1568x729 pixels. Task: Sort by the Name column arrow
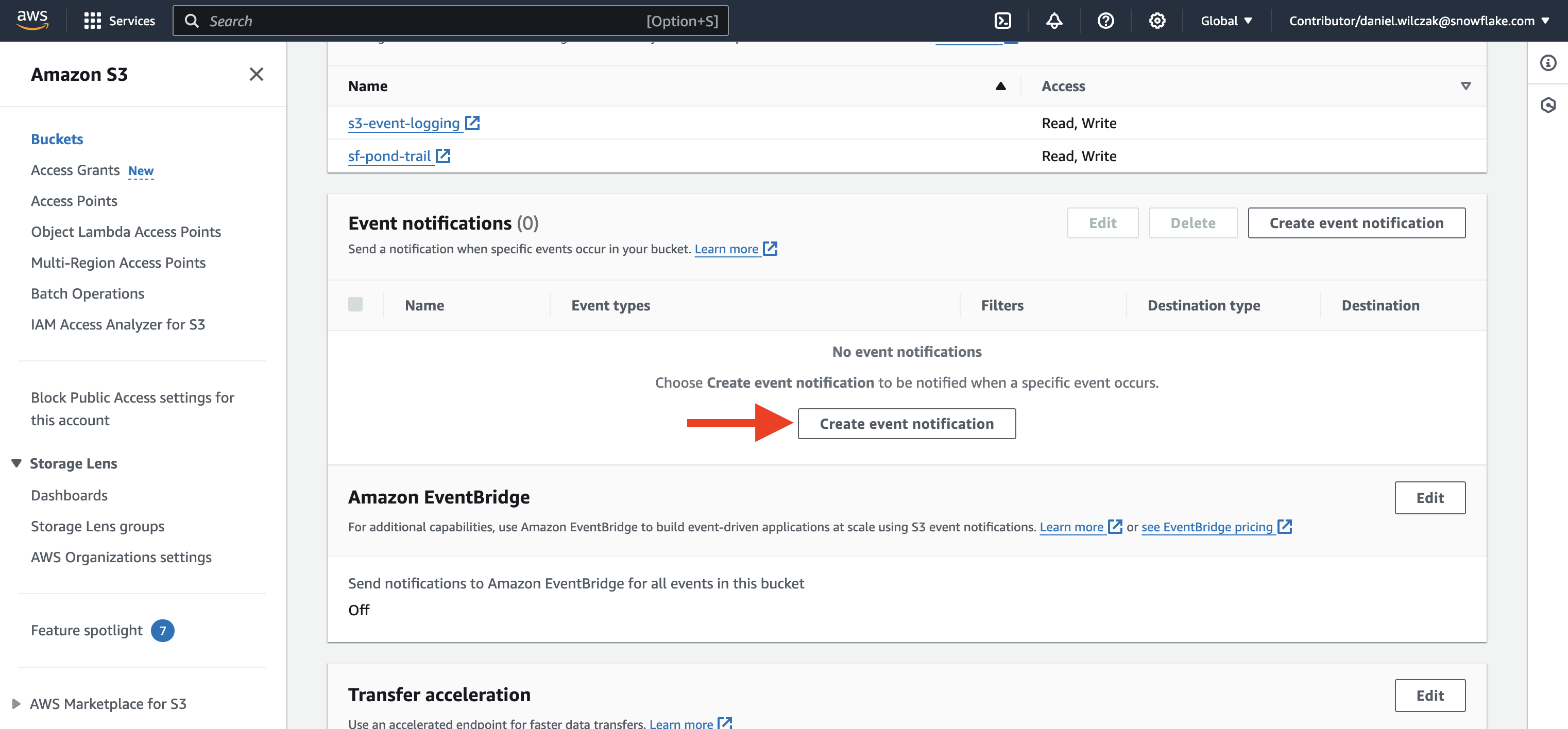[x=1000, y=86]
